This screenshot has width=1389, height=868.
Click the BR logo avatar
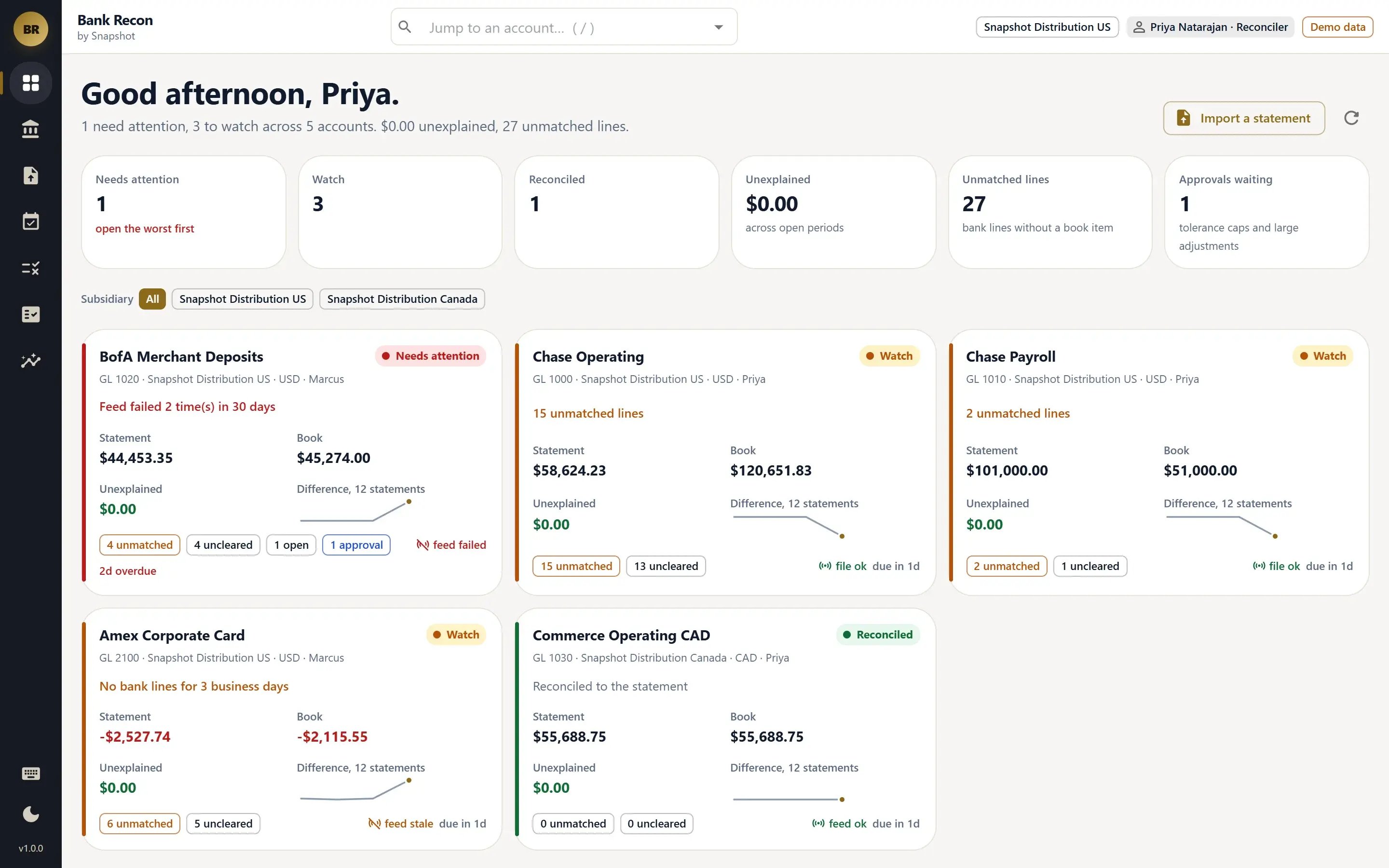[31, 29]
